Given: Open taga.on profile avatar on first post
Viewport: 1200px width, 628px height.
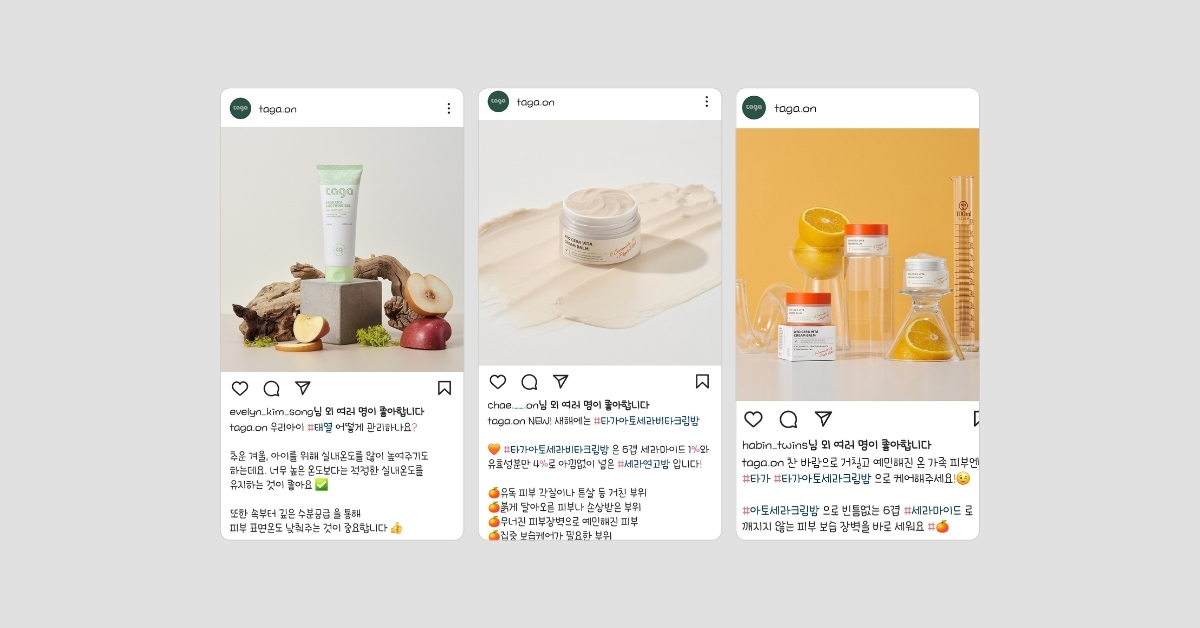Looking at the screenshot, I should pyautogui.click(x=240, y=108).
